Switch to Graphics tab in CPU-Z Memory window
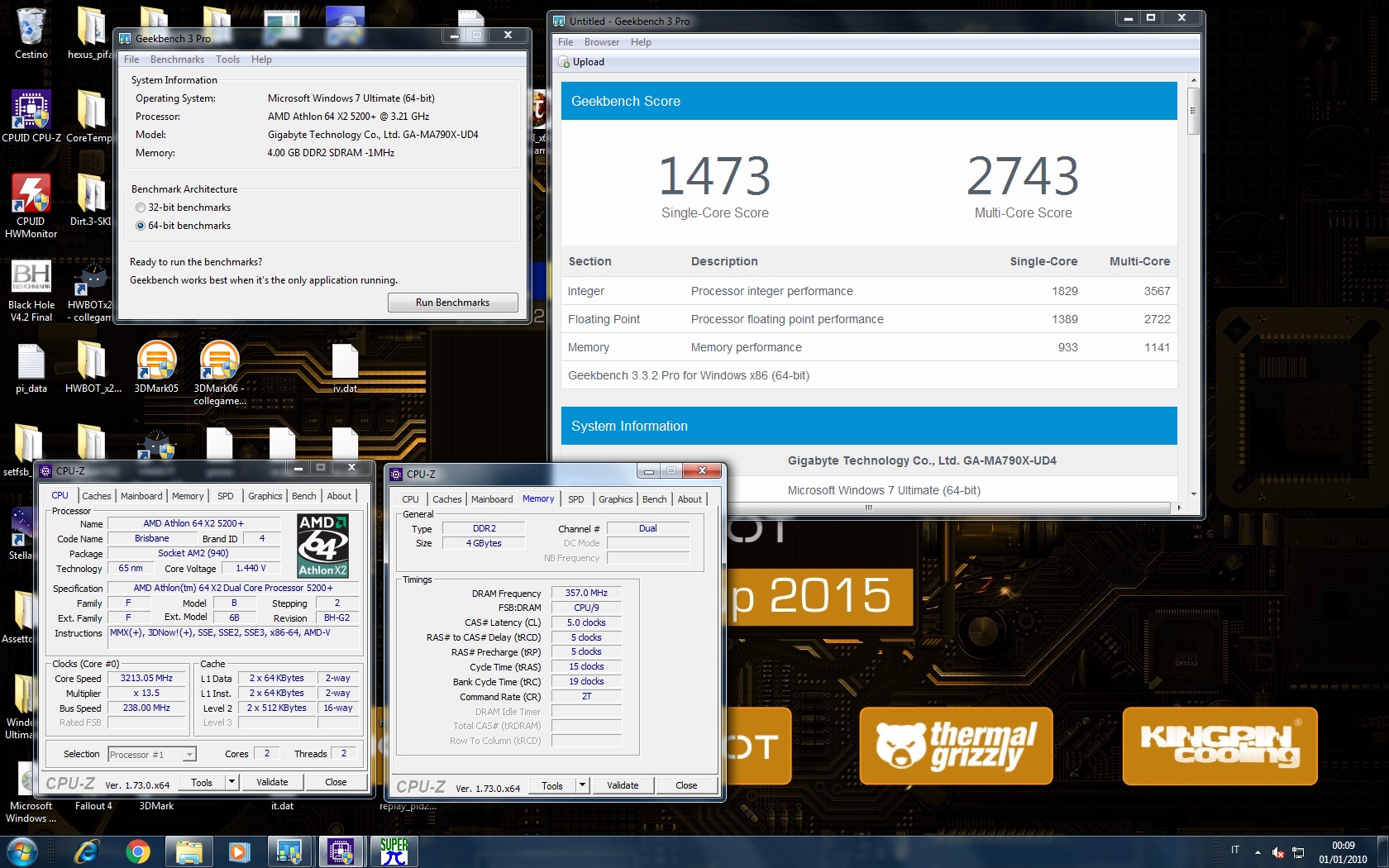The height and width of the screenshot is (868, 1389). (616, 499)
